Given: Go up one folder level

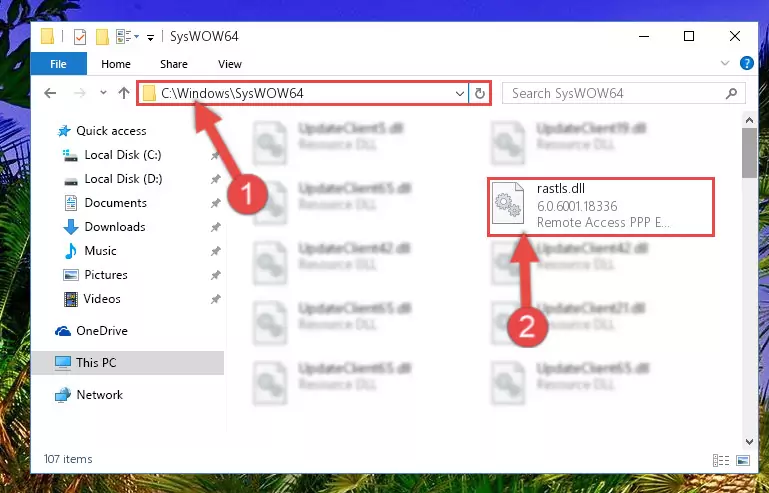Looking at the screenshot, I should coord(124,93).
